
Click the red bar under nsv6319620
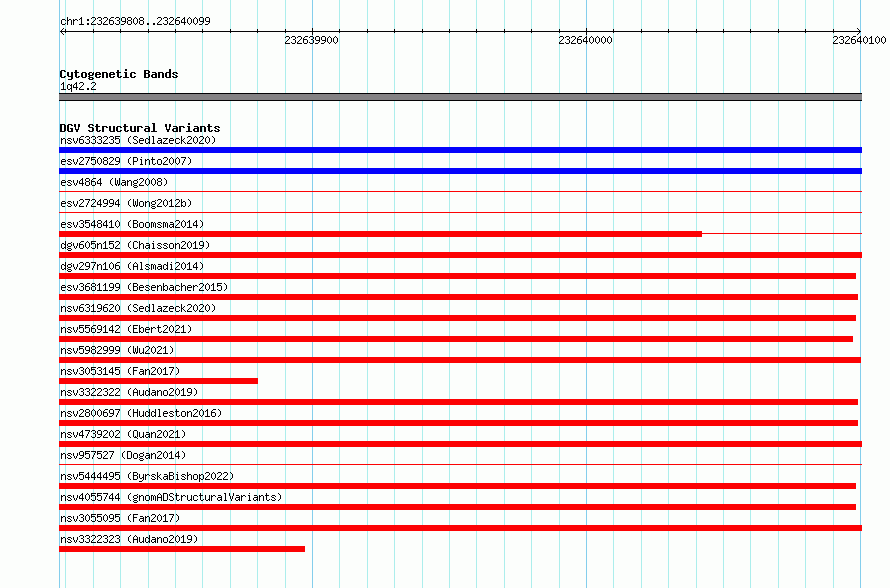[x=457, y=318]
